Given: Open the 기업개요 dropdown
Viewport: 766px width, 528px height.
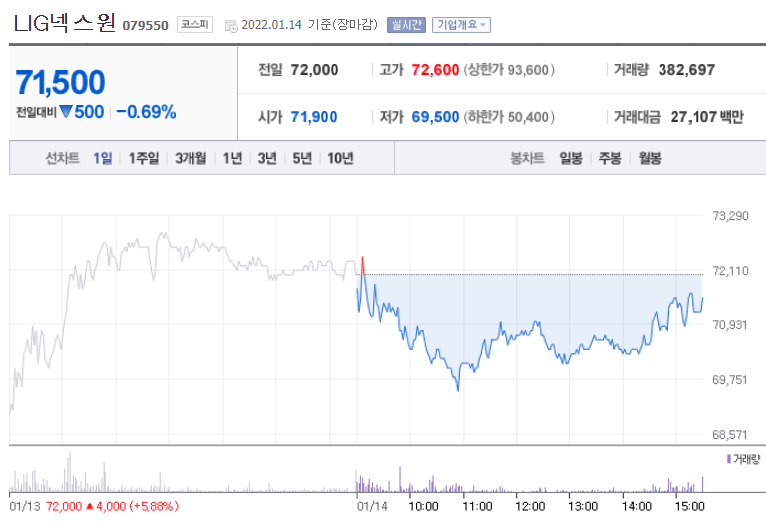Looking at the screenshot, I should (461, 25).
